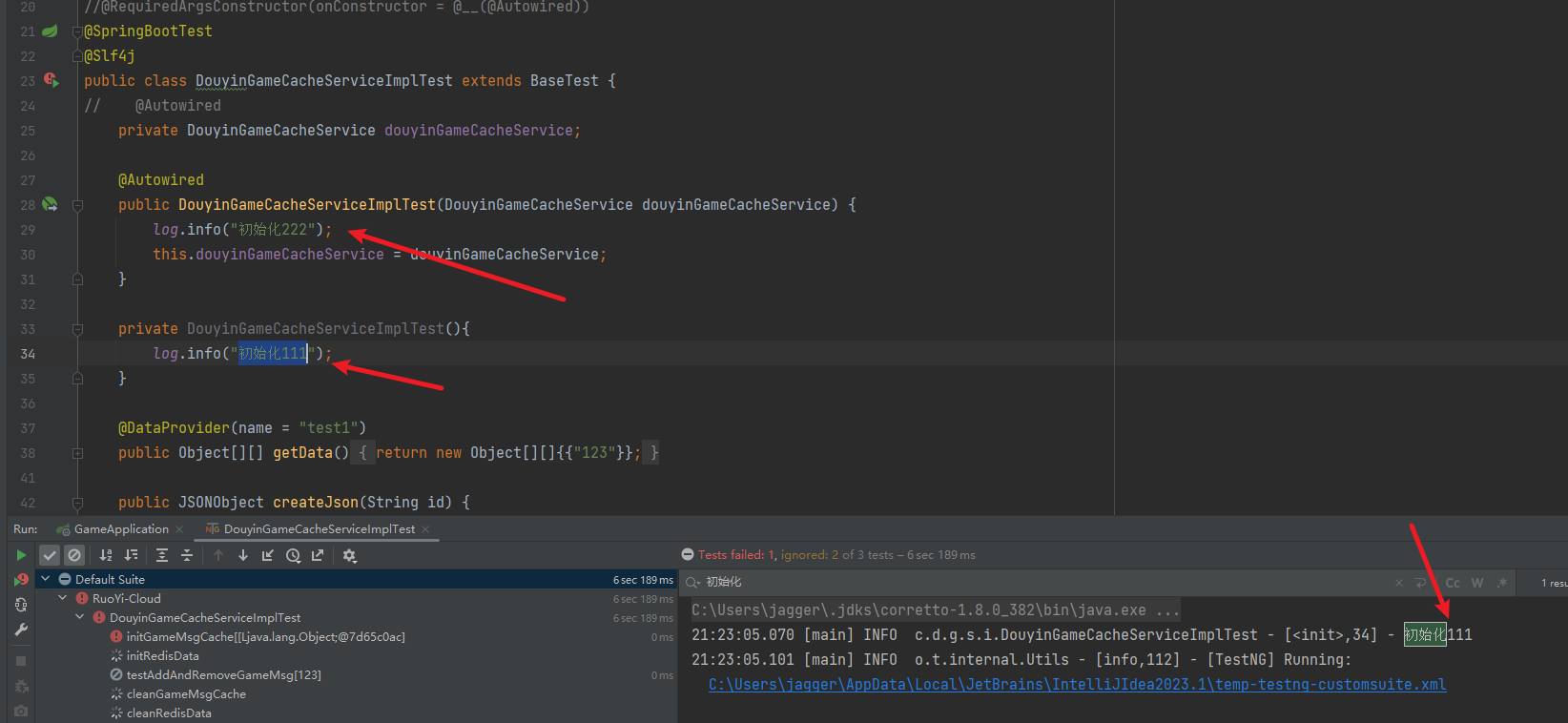Select the Default Suite row
Viewport: 1568px width, 723px height.
357,579
